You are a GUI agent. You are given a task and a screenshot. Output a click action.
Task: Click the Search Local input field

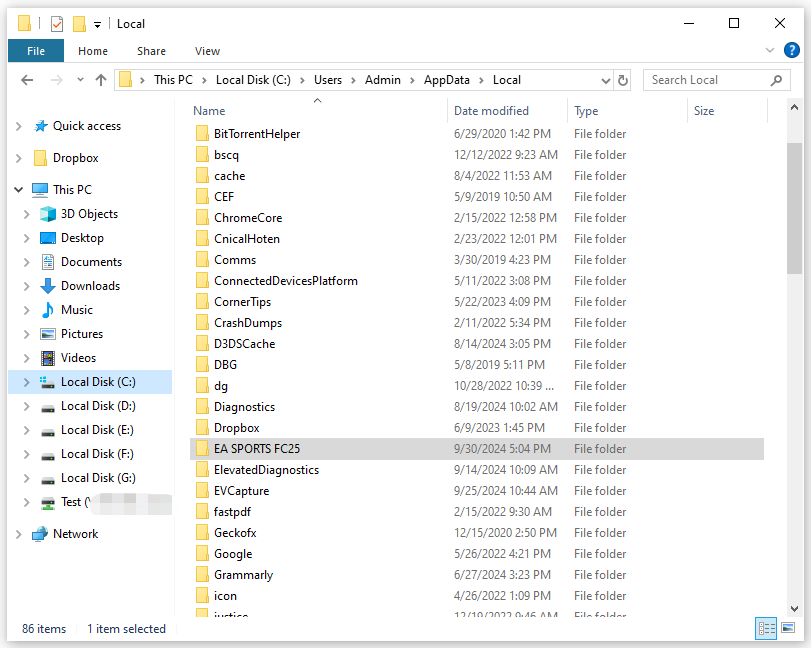pos(706,80)
